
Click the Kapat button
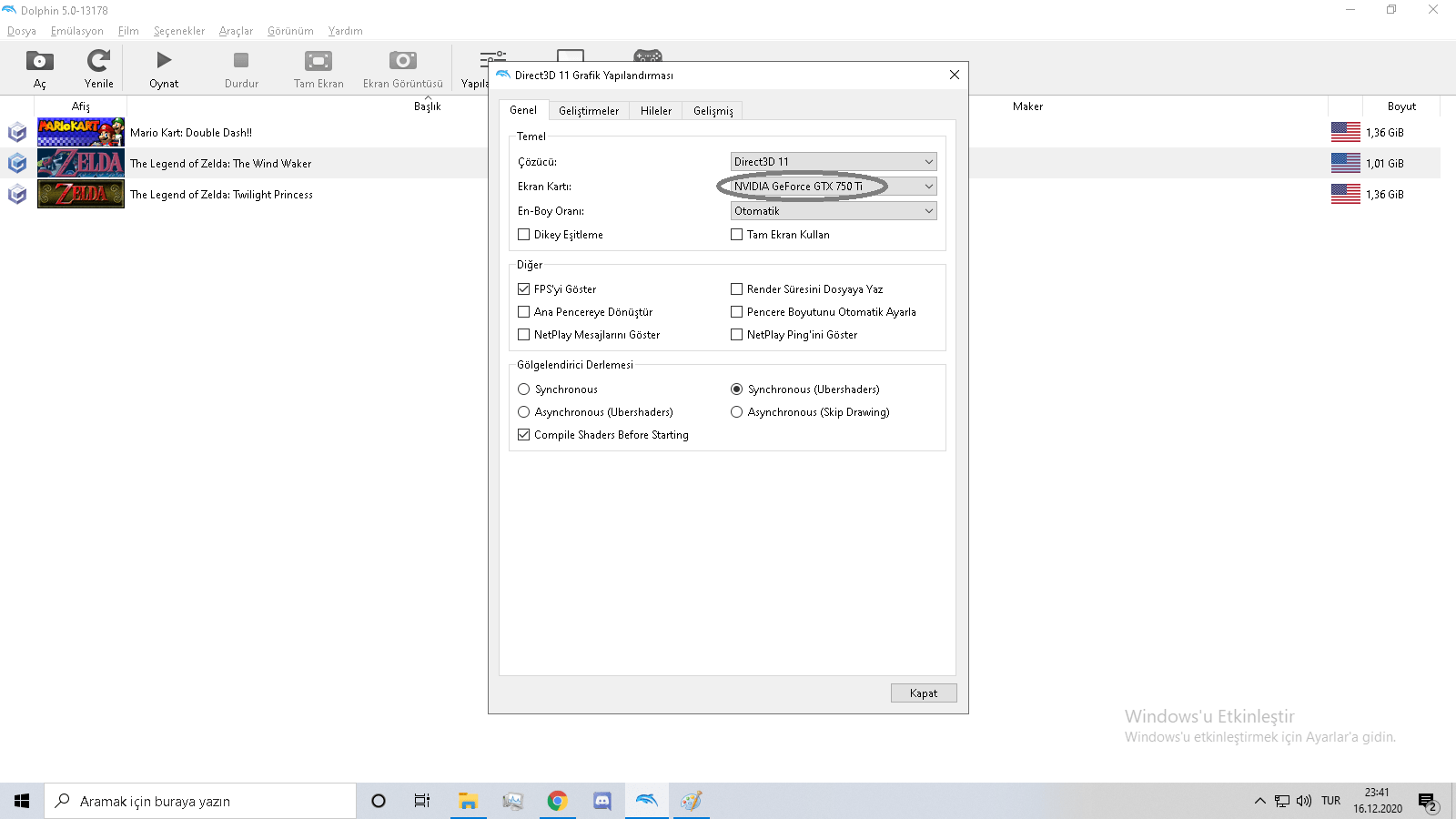924,693
